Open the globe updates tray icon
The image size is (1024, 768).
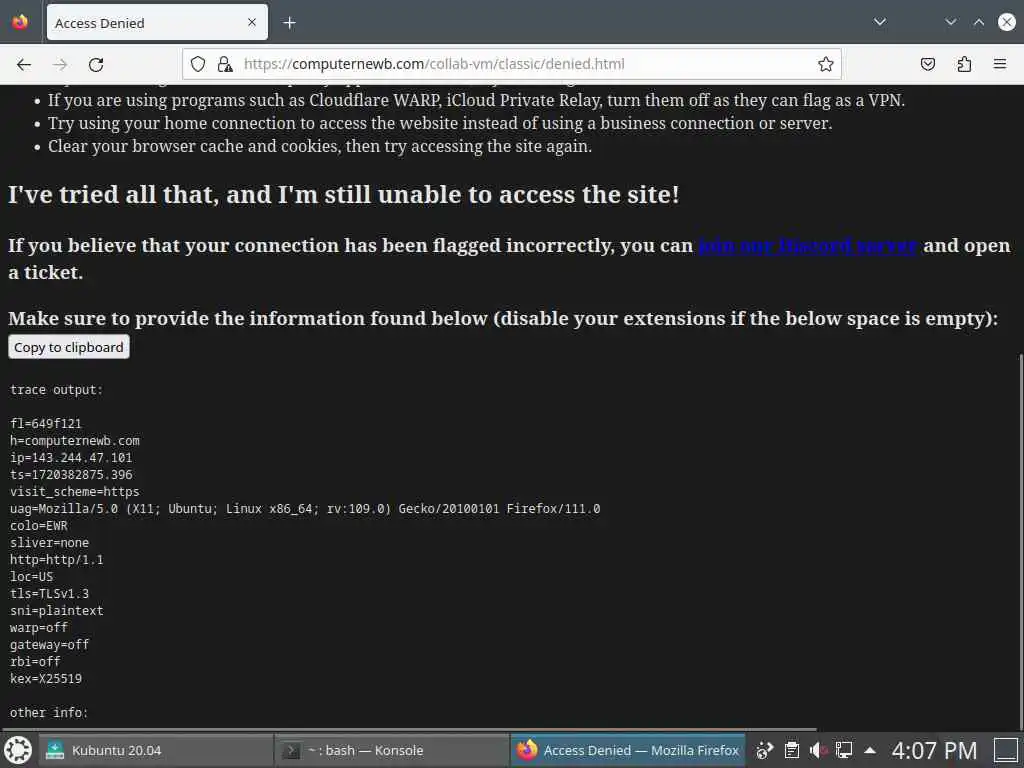764,750
